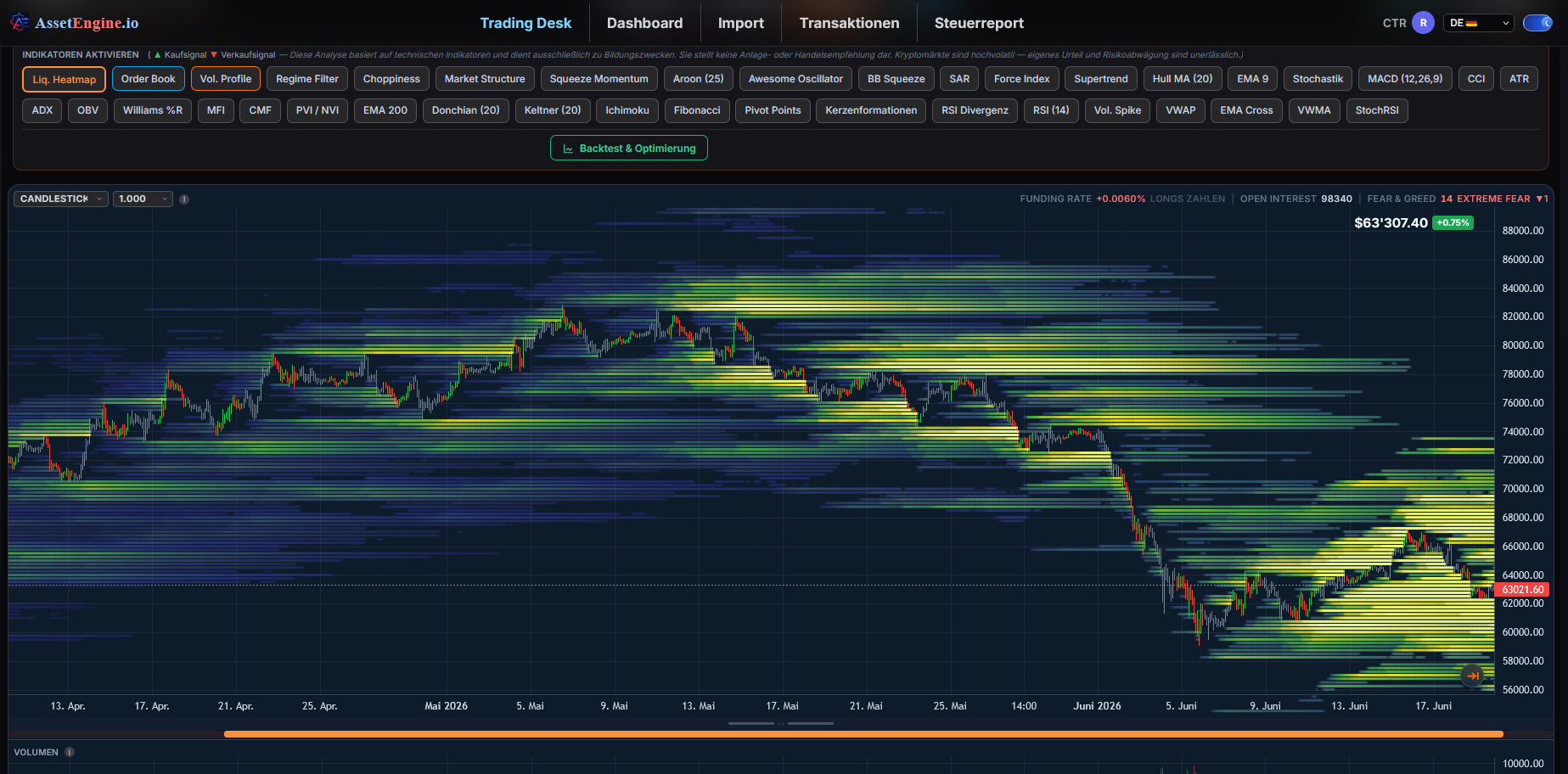The height and width of the screenshot is (774, 1568).
Task: Enable the CMF indicator
Action: click(x=261, y=110)
